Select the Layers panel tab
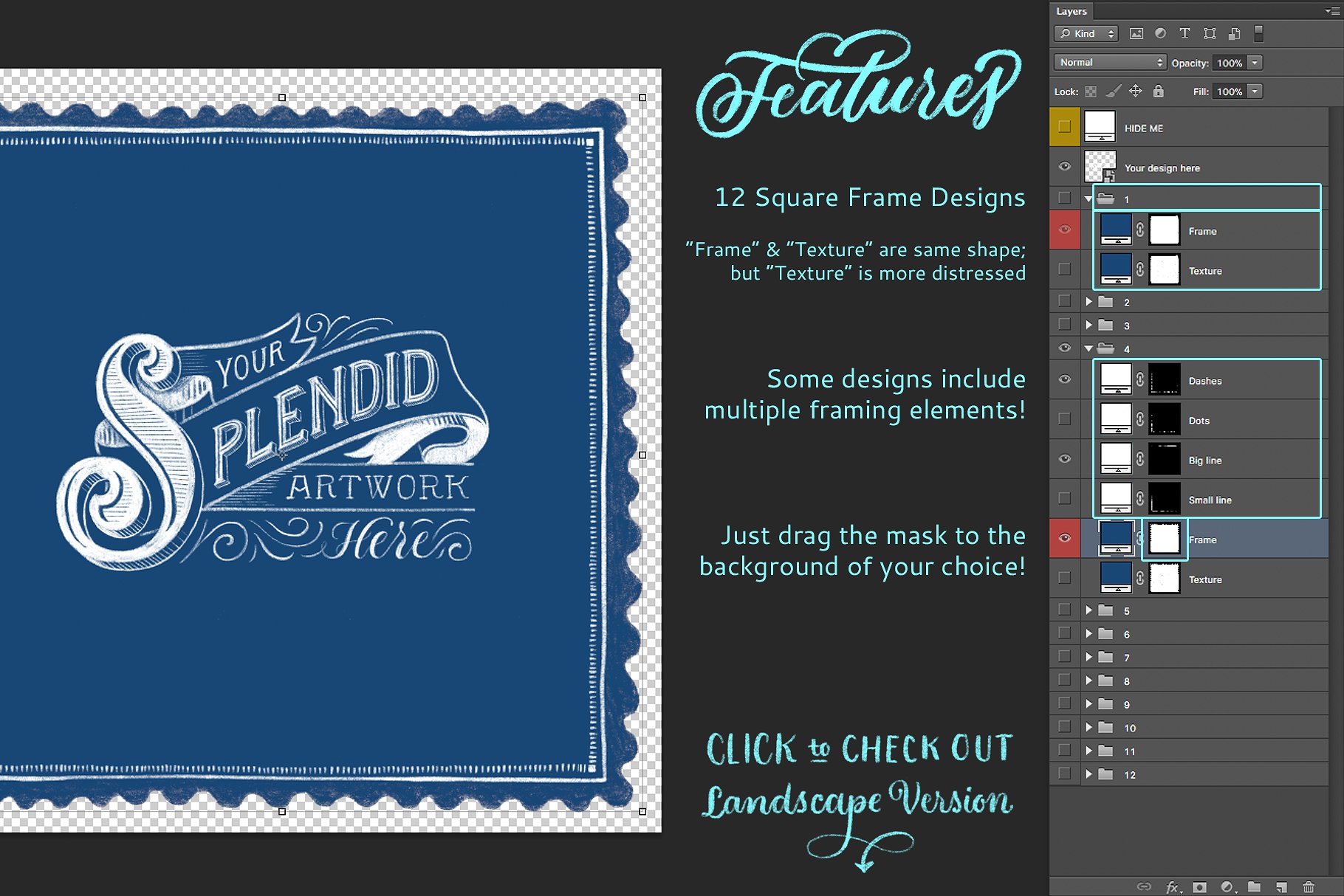The height and width of the screenshot is (896, 1344). (x=1072, y=11)
